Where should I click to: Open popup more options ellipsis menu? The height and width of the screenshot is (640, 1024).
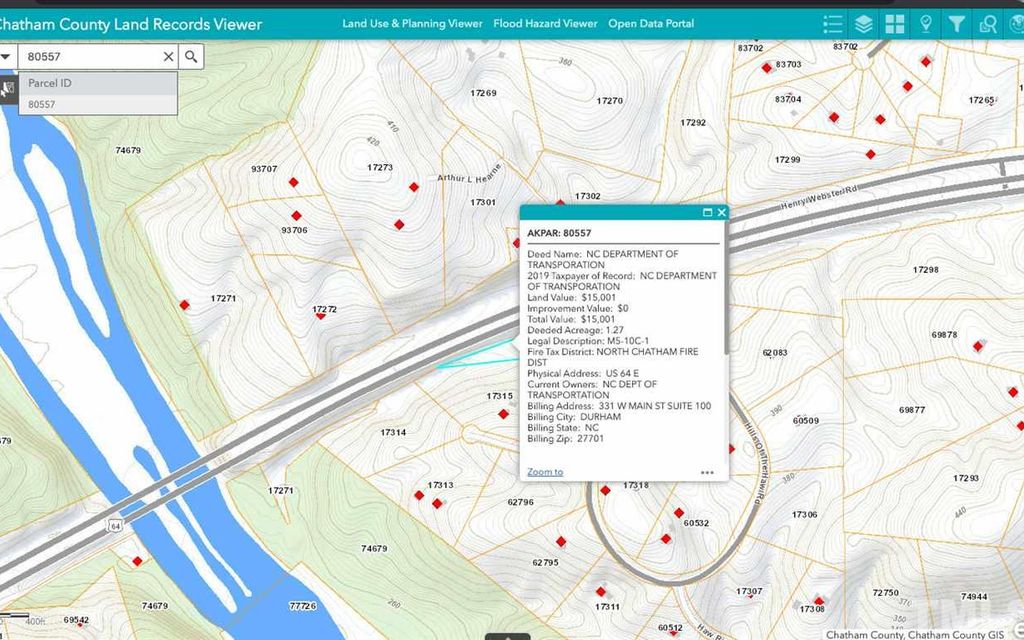point(707,472)
